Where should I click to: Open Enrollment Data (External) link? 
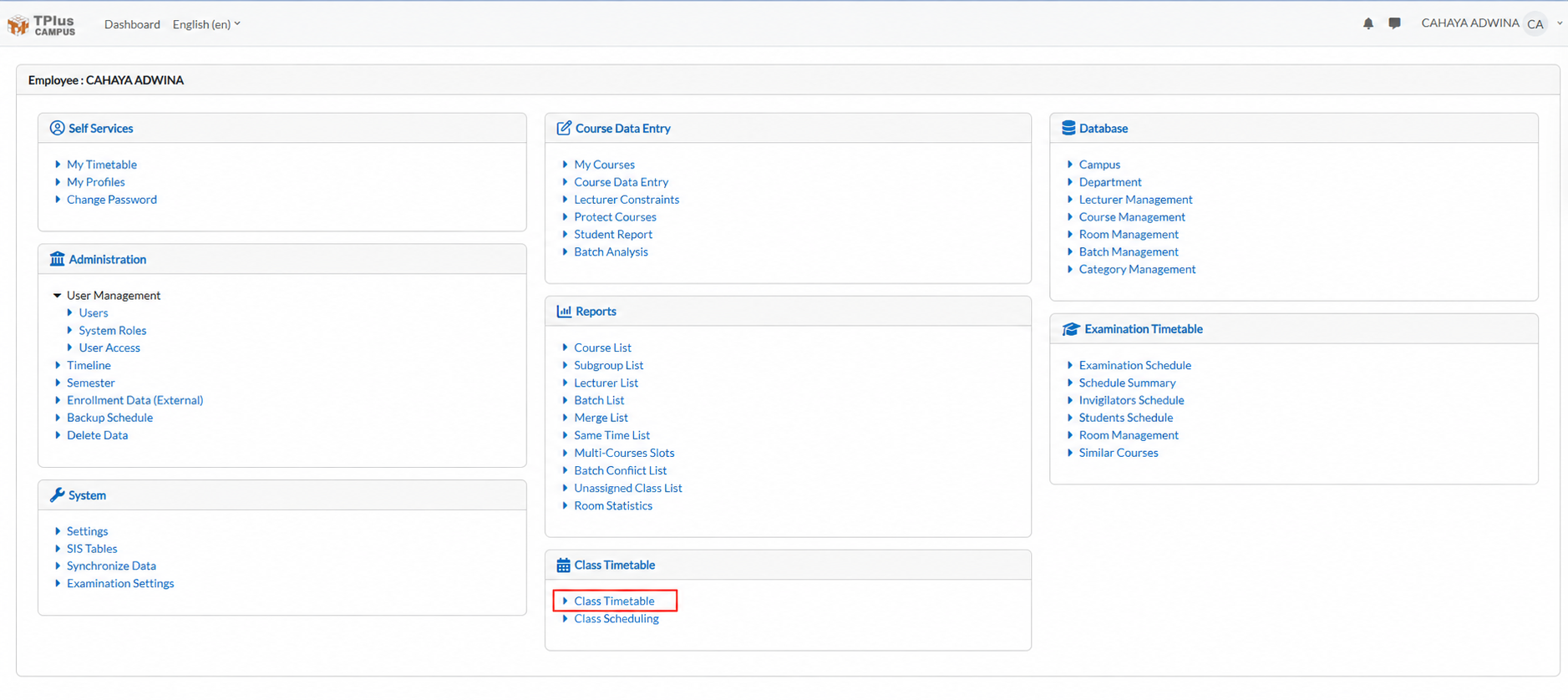(x=135, y=400)
